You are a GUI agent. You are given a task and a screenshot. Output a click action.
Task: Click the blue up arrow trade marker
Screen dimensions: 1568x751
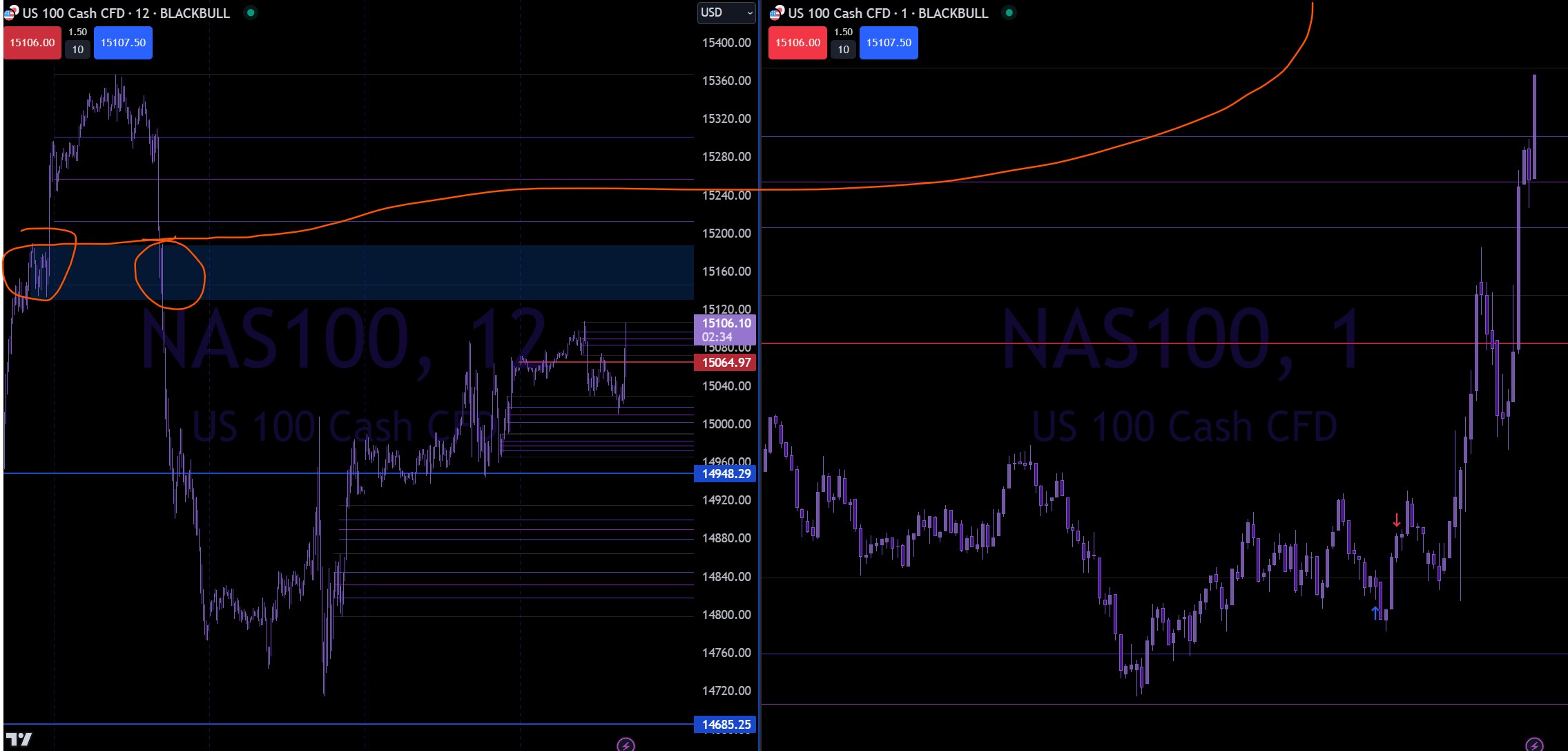1375,612
